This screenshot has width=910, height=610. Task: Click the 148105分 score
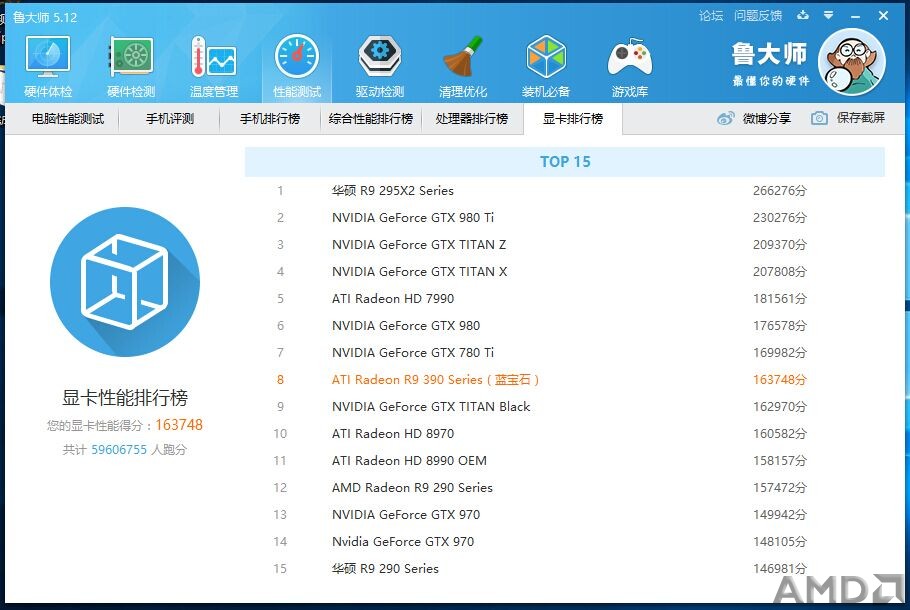tap(780, 542)
